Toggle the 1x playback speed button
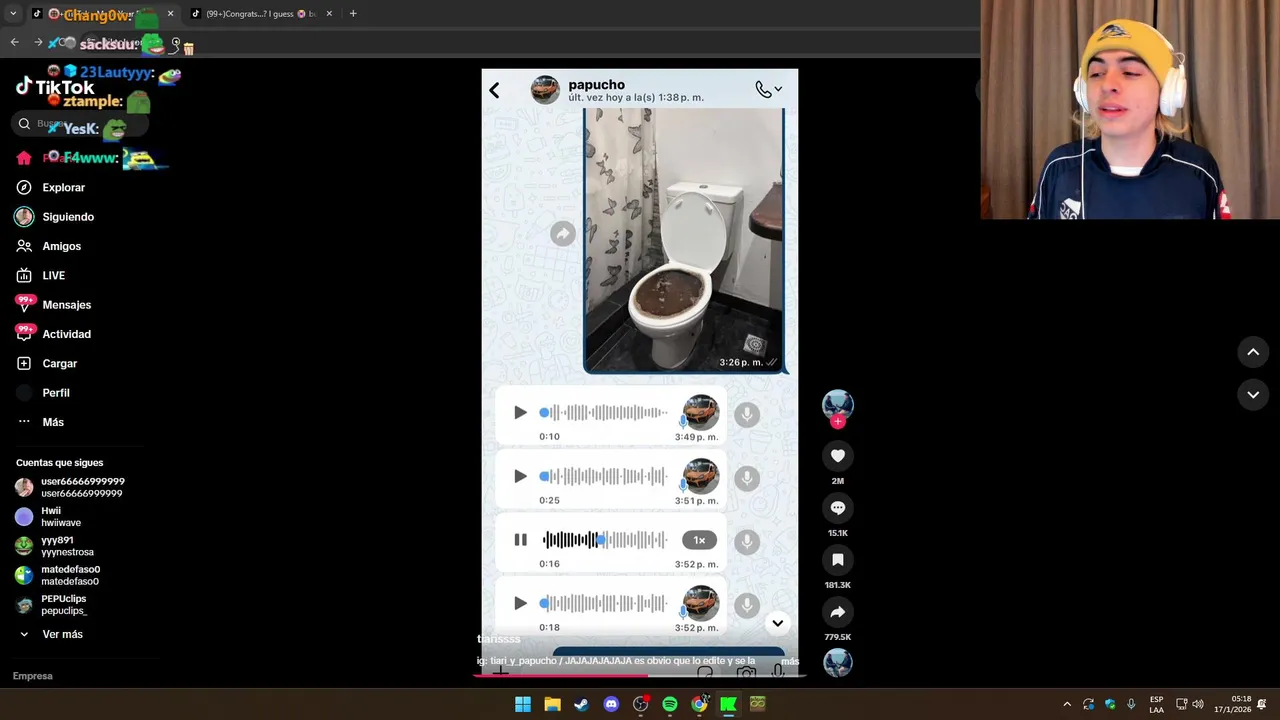This screenshot has width=1280, height=720. (699, 540)
